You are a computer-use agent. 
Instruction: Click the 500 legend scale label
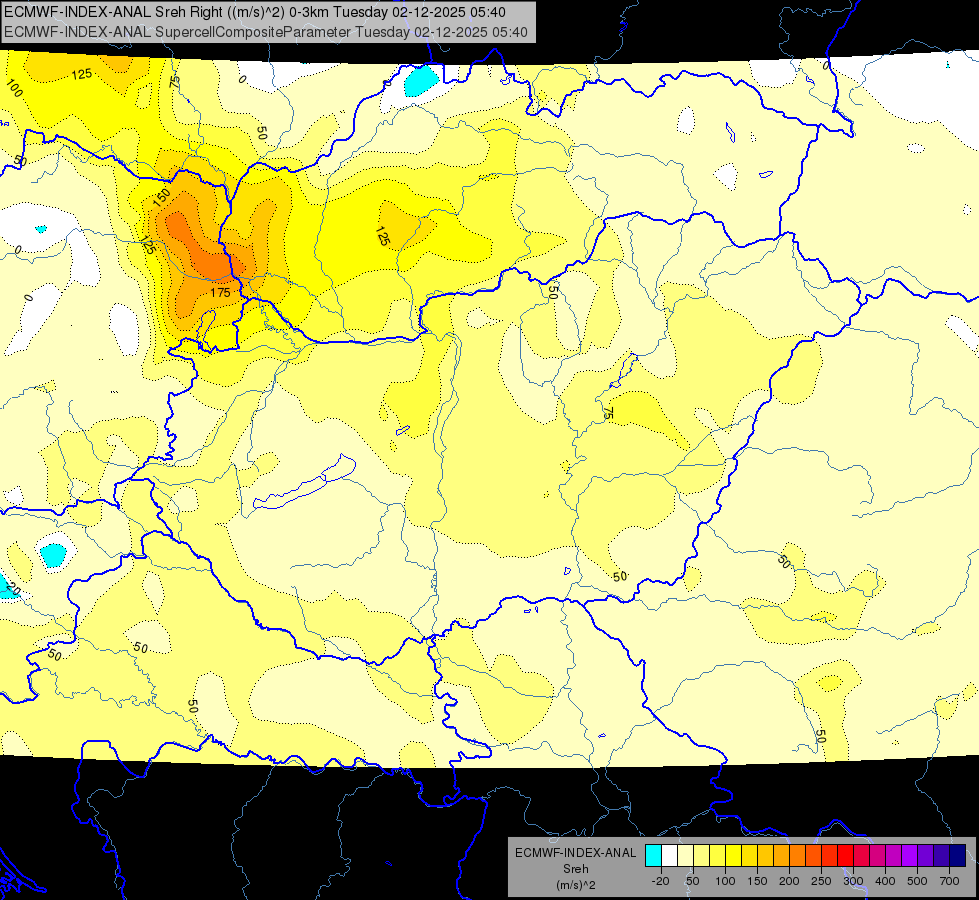(x=917, y=881)
